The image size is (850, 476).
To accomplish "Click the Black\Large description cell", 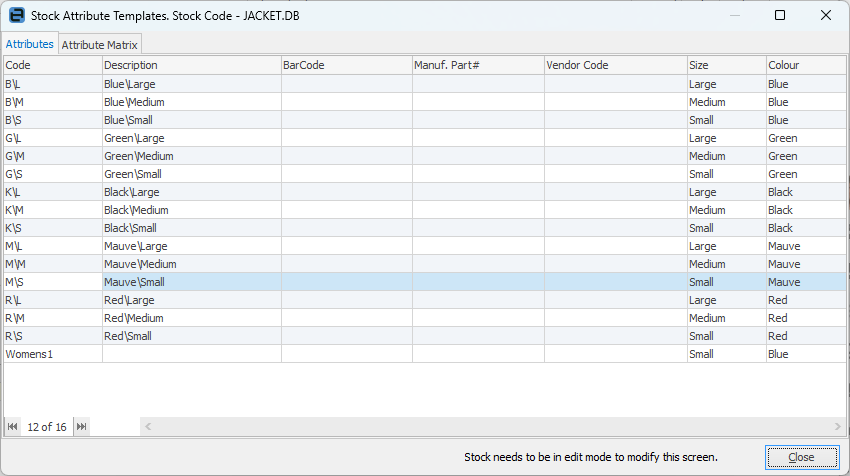I will tap(191, 192).
